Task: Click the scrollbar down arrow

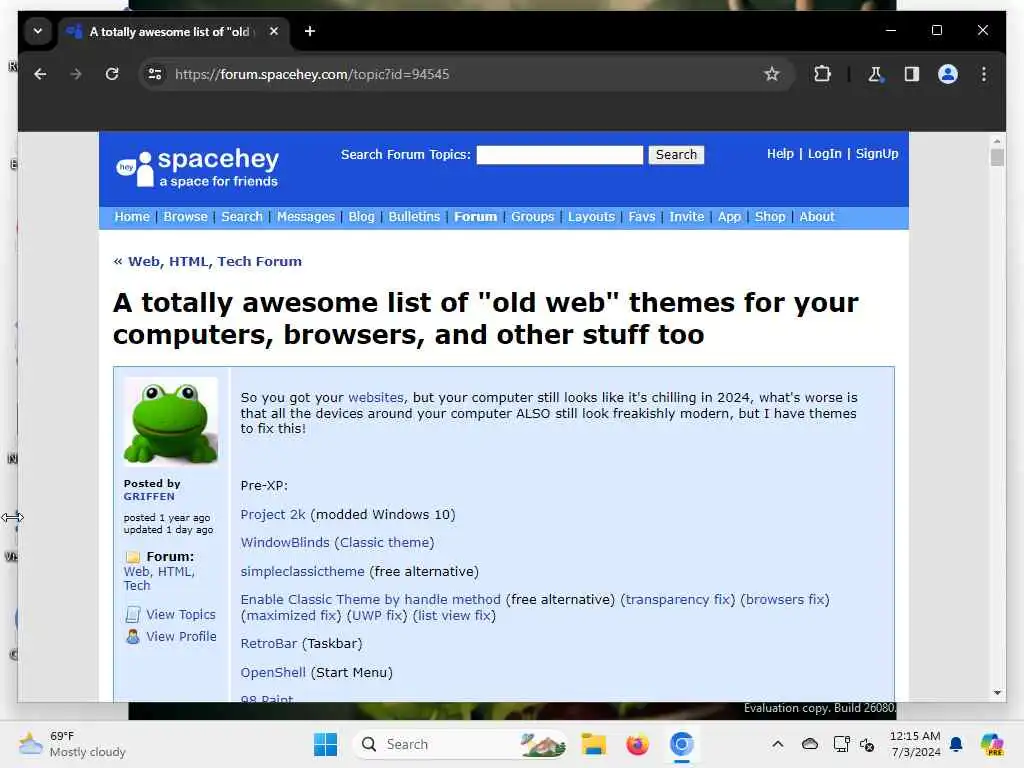Action: click(997, 692)
